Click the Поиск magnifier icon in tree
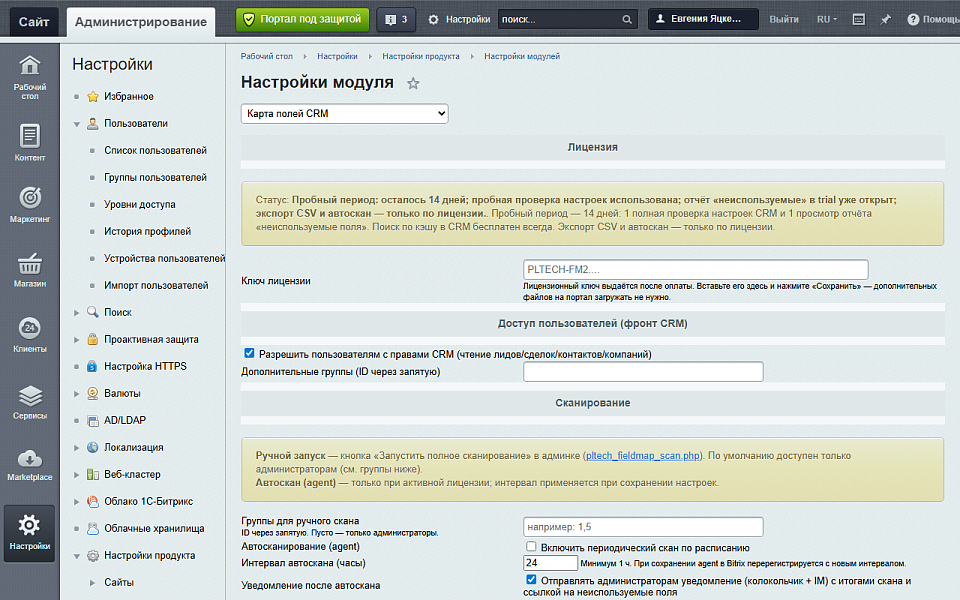 tap(92, 312)
